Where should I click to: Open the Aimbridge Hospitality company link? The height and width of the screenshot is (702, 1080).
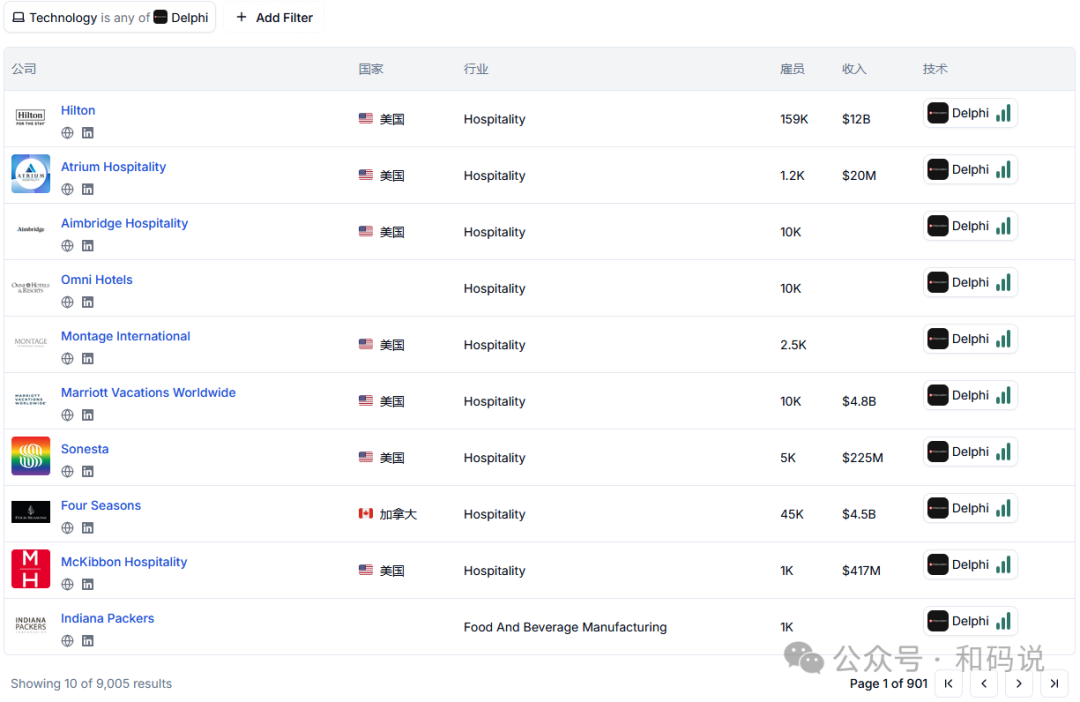tap(124, 223)
